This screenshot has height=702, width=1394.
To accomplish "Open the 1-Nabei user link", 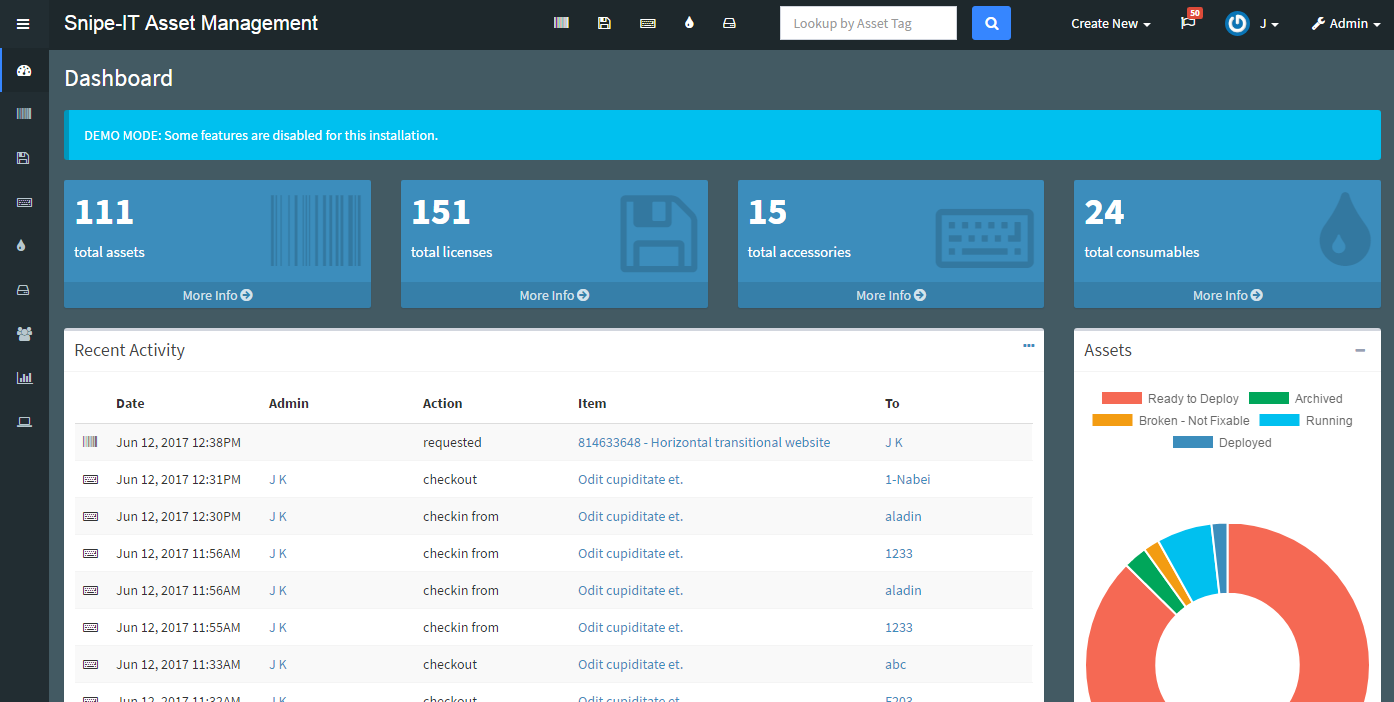I will (x=907, y=479).
